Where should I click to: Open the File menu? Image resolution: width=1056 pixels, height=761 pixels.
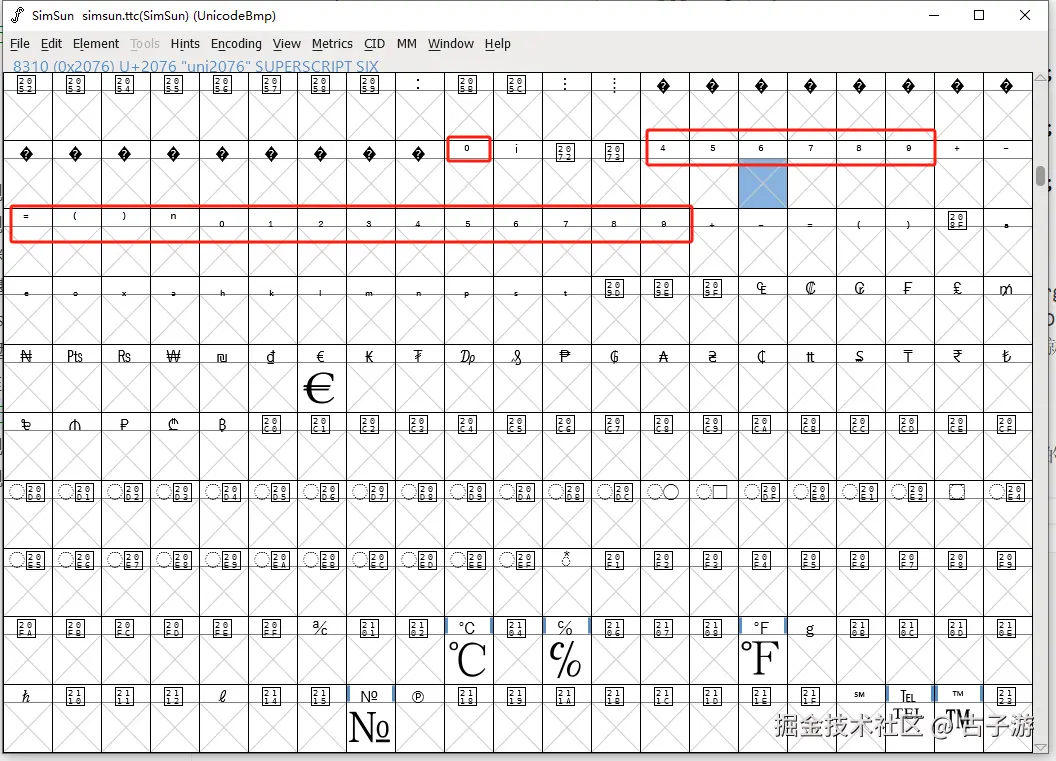point(20,44)
